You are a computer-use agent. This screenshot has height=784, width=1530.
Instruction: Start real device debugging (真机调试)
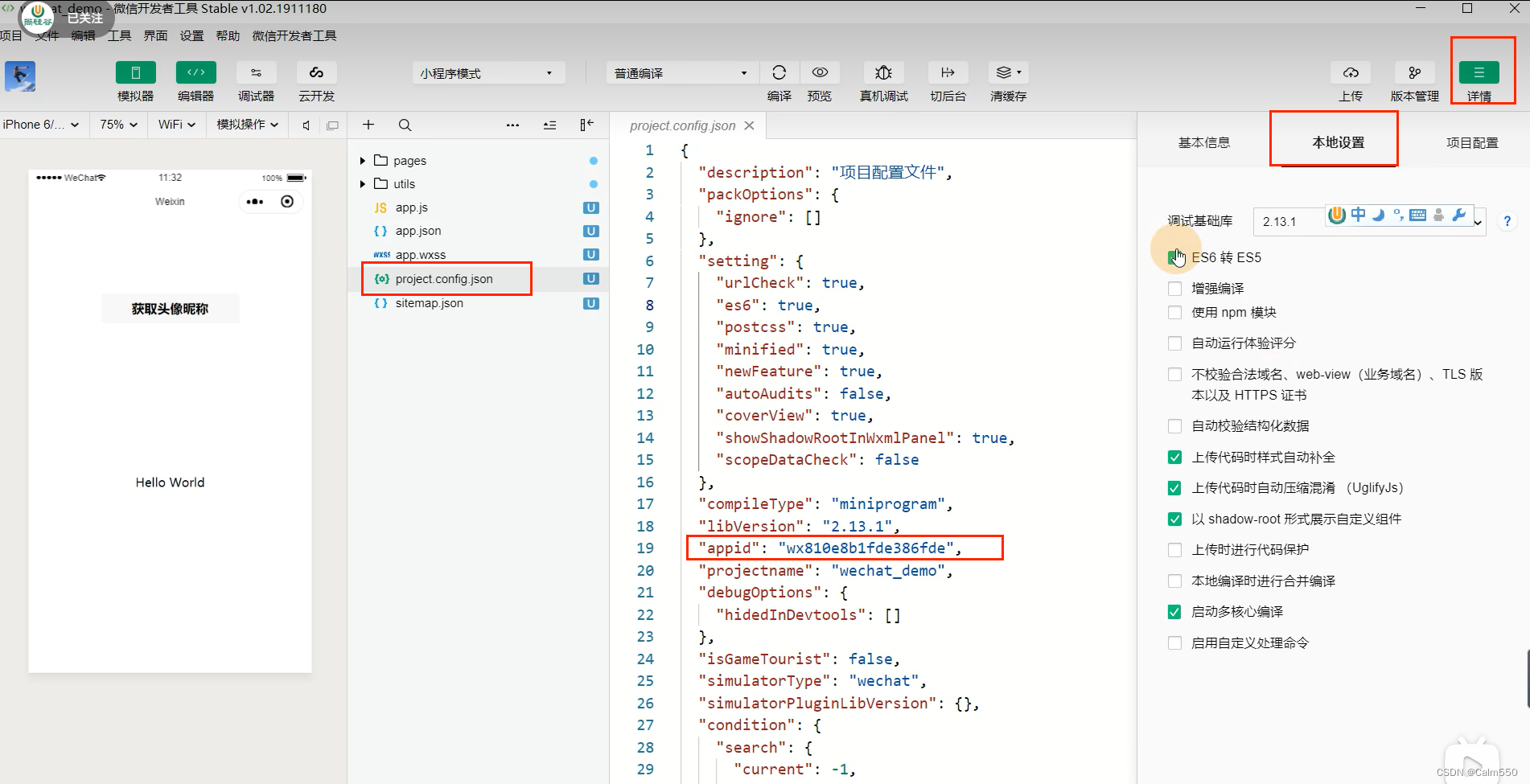click(x=883, y=72)
